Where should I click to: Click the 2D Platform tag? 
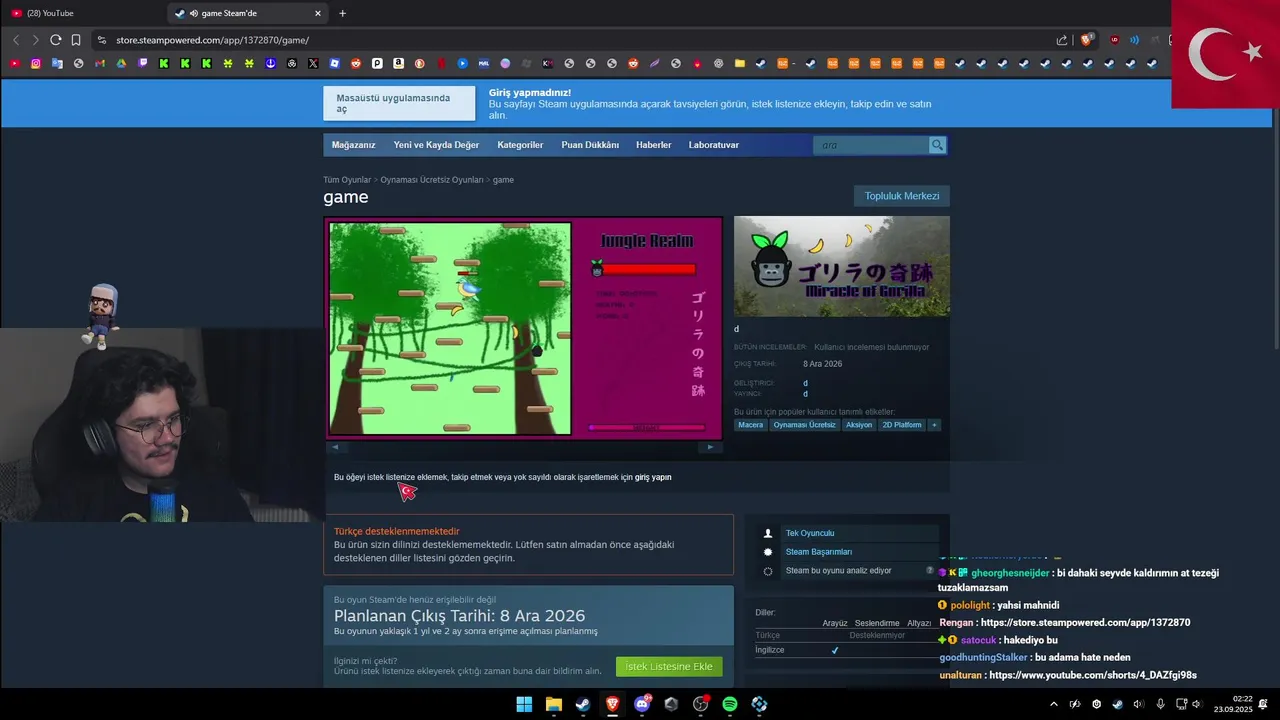[902, 425]
